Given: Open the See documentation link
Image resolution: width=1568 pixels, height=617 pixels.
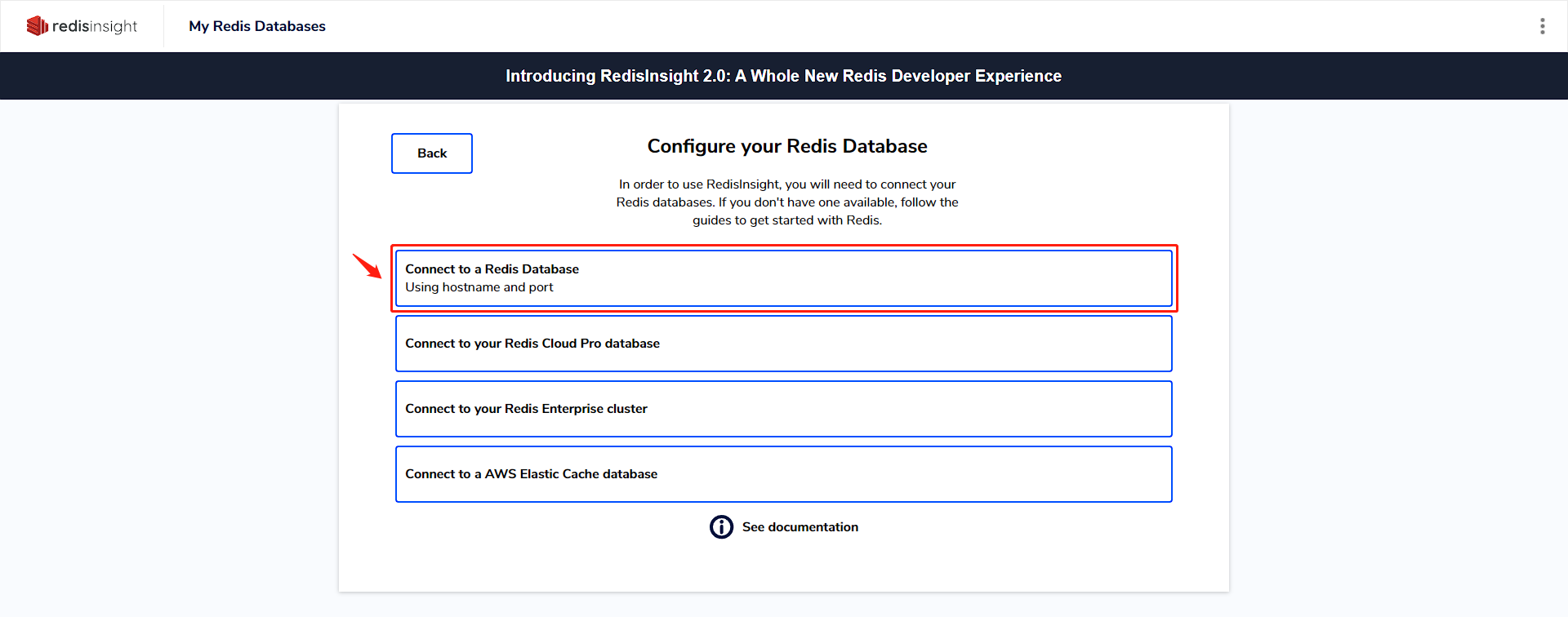Looking at the screenshot, I should (x=800, y=527).
